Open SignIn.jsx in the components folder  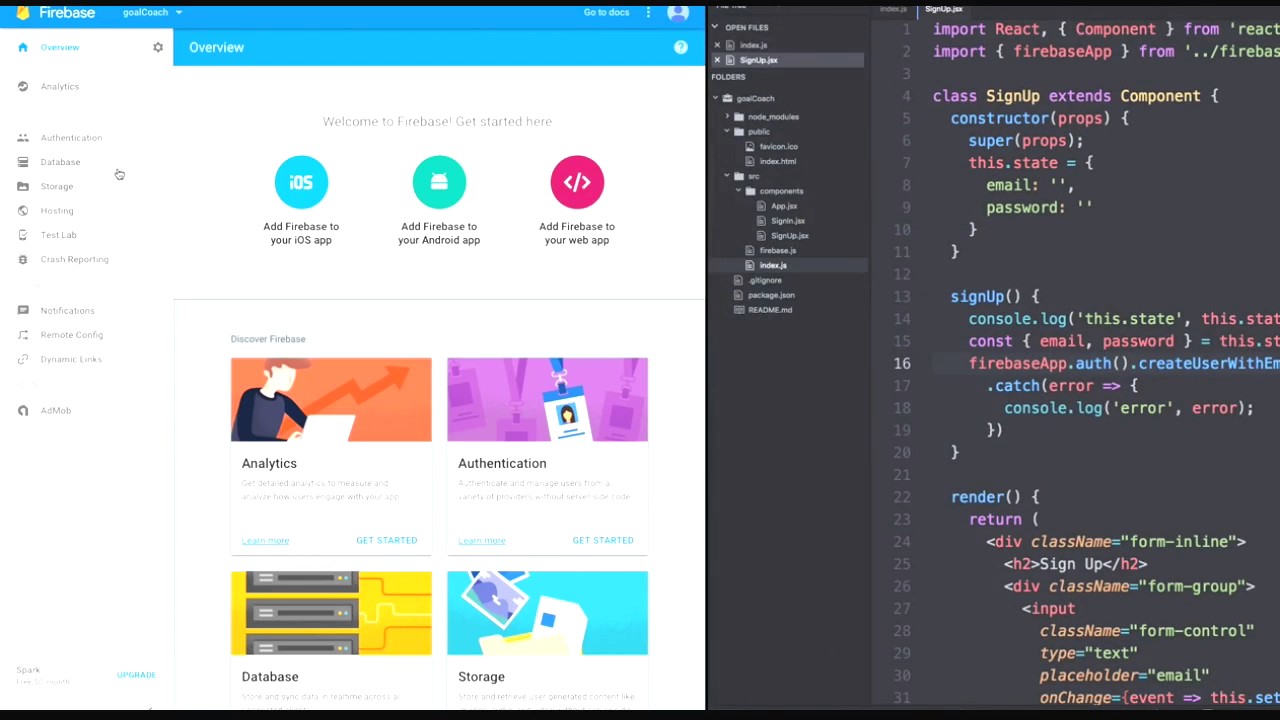tap(788, 221)
